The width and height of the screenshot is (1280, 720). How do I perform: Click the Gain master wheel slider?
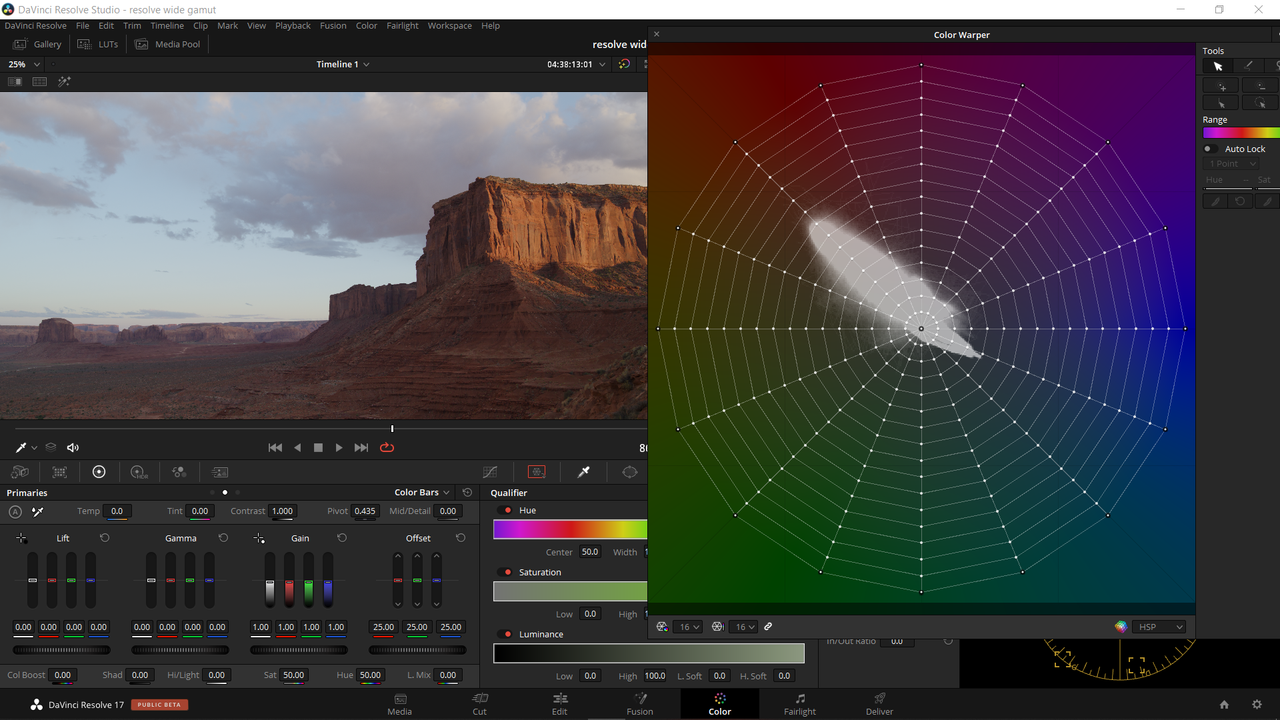pos(299,650)
